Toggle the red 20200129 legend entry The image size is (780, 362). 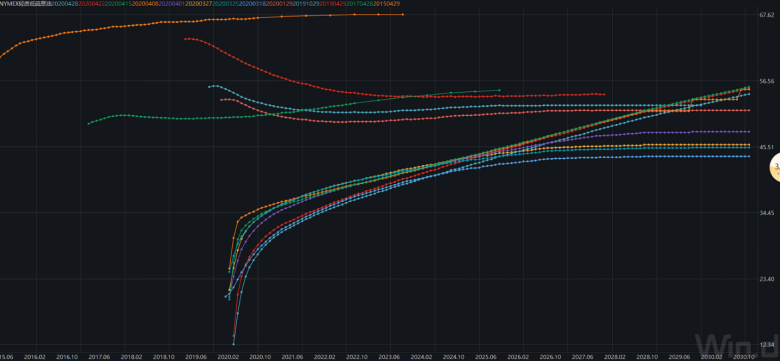pos(279,3)
